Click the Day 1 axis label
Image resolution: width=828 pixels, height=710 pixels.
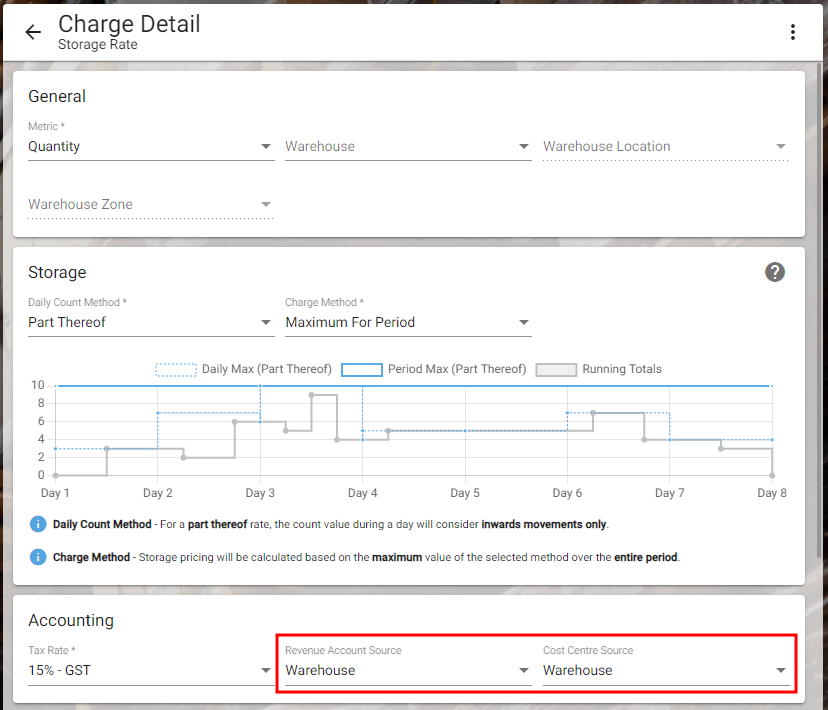click(x=55, y=493)
